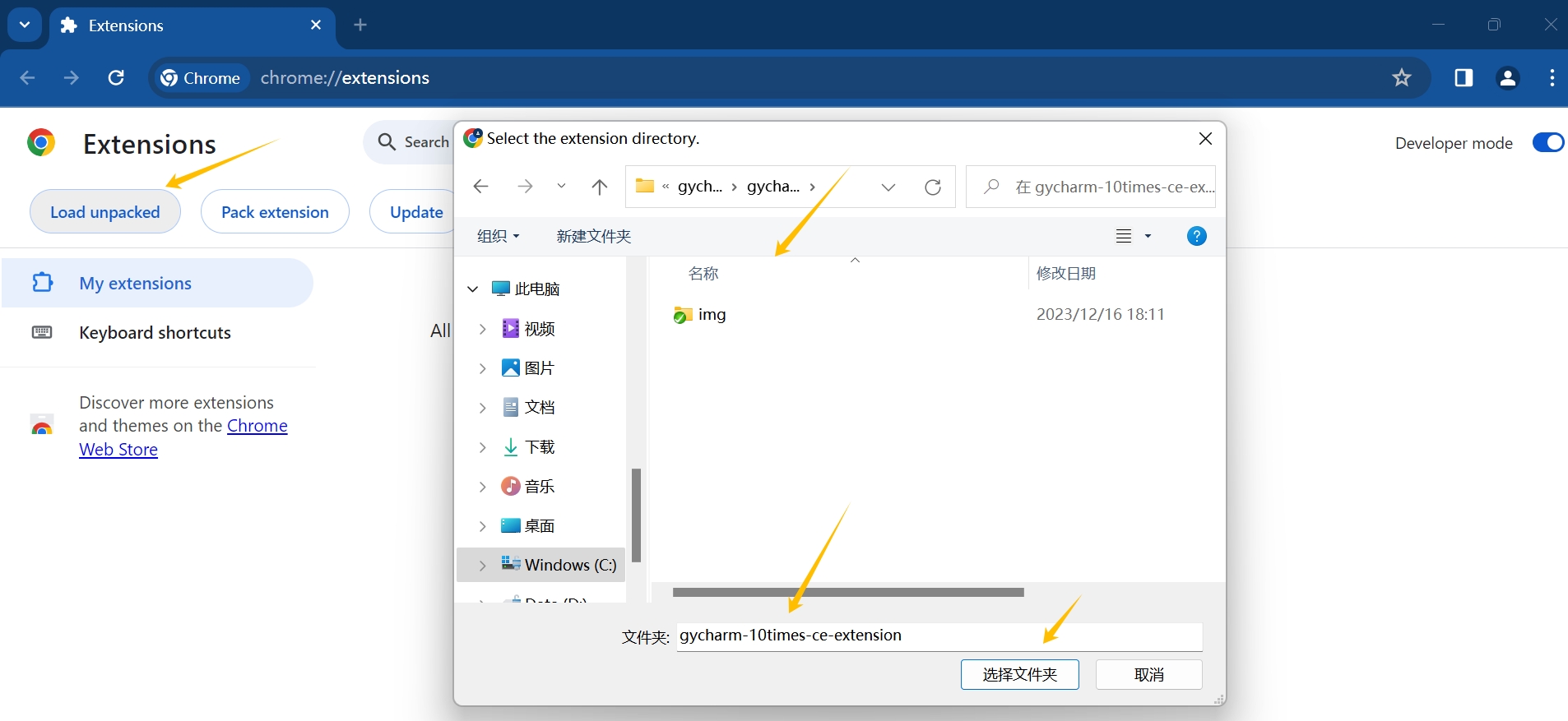
Task: Expand address path history dropdown
Action: coord(888,187)
